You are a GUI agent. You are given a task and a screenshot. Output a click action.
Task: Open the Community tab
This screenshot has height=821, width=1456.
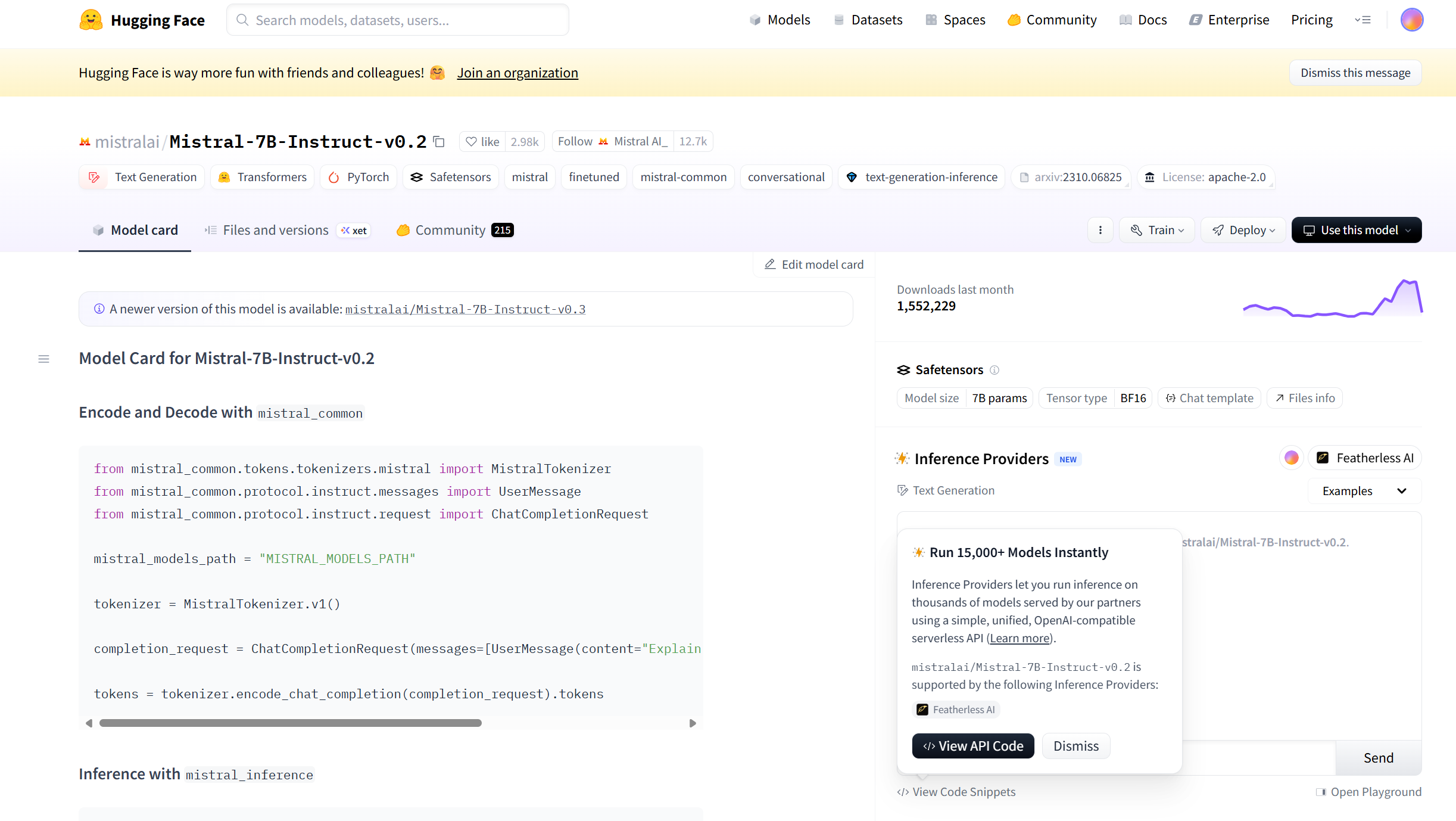coord(455,230)
